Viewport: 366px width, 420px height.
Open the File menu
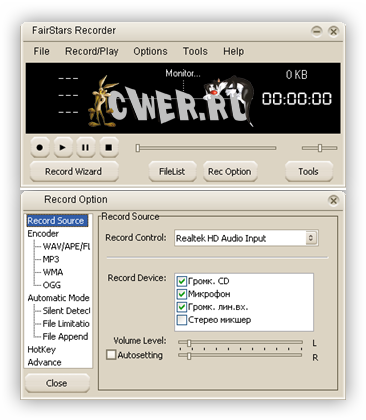[41, 51]
